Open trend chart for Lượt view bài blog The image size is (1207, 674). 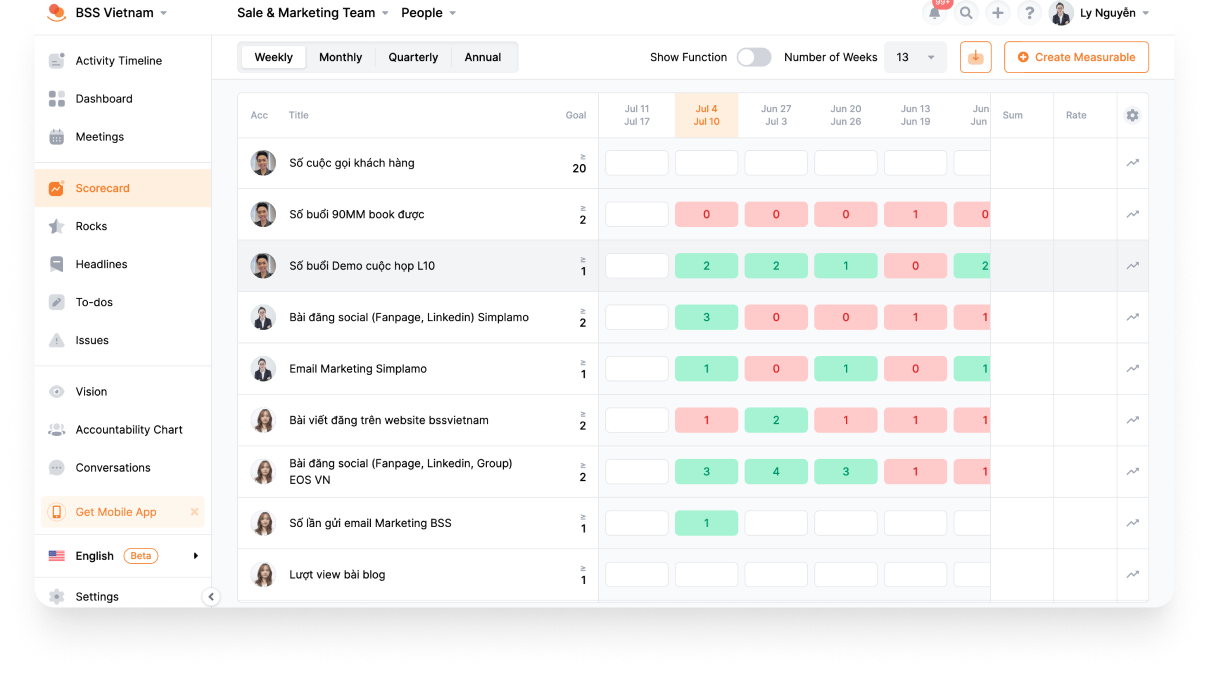[x=1132, y=575]
